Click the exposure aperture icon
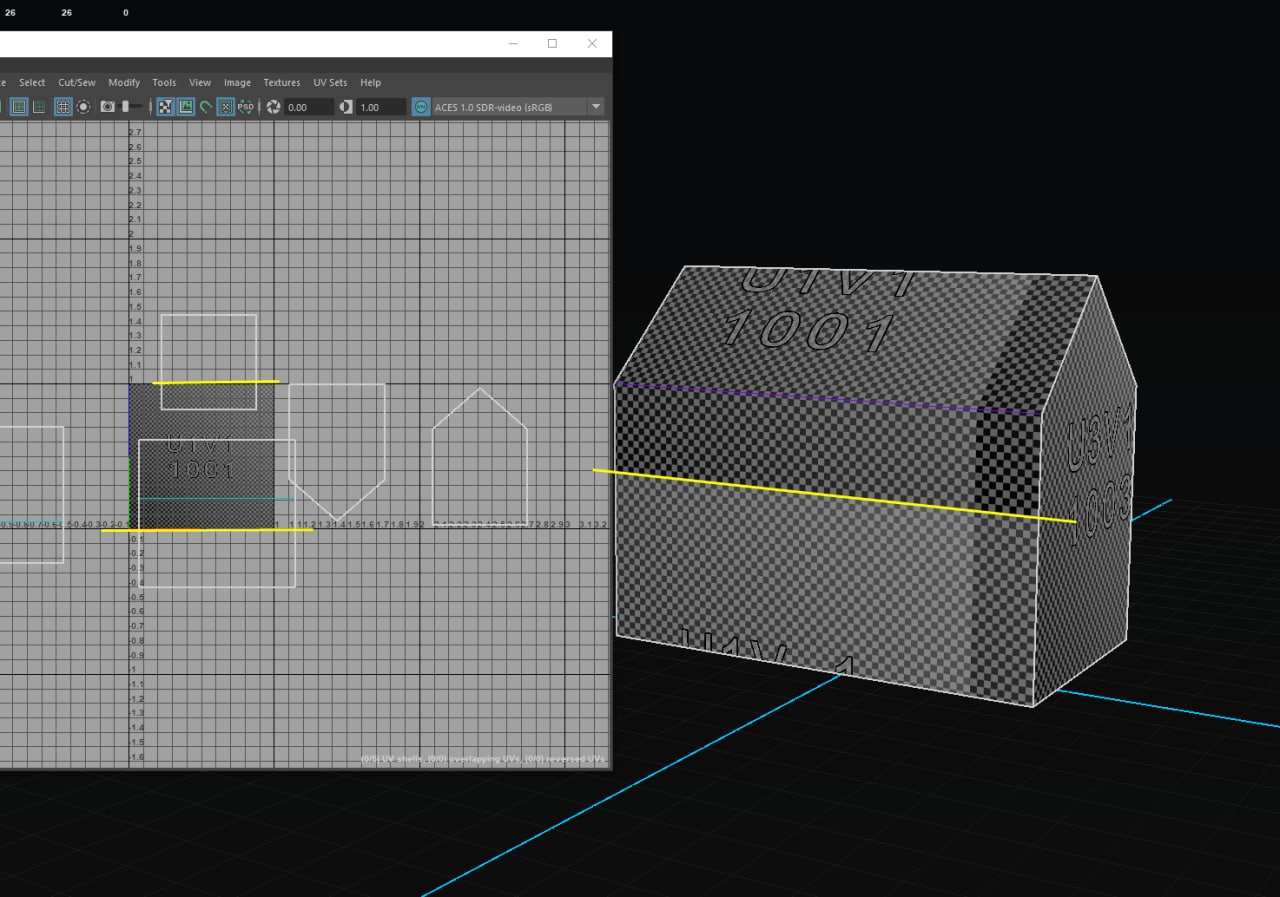Image resolution: width=1280 pixels, height=897 pixels. 273,106
